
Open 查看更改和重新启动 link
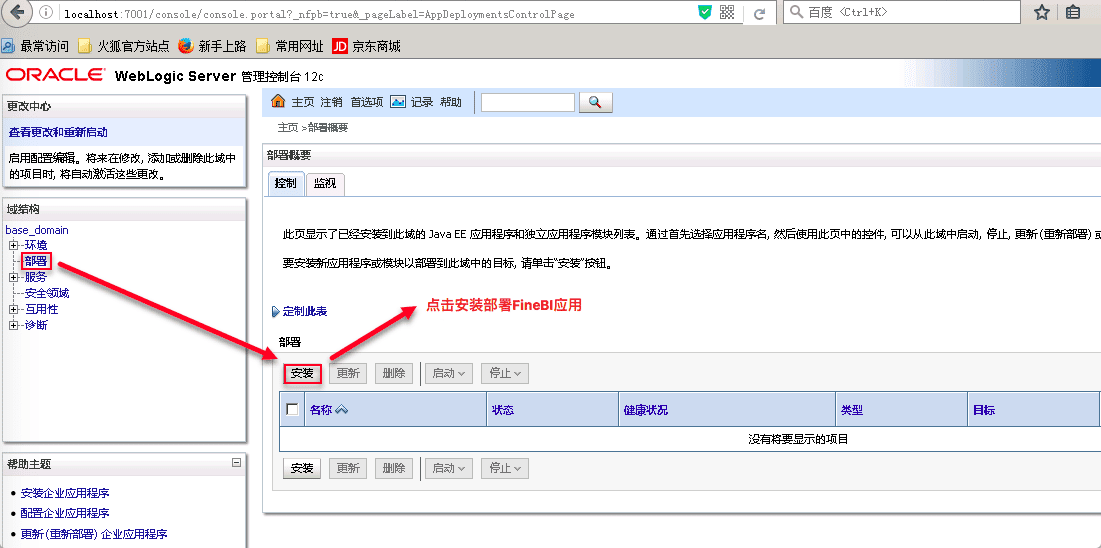point(58,132)
